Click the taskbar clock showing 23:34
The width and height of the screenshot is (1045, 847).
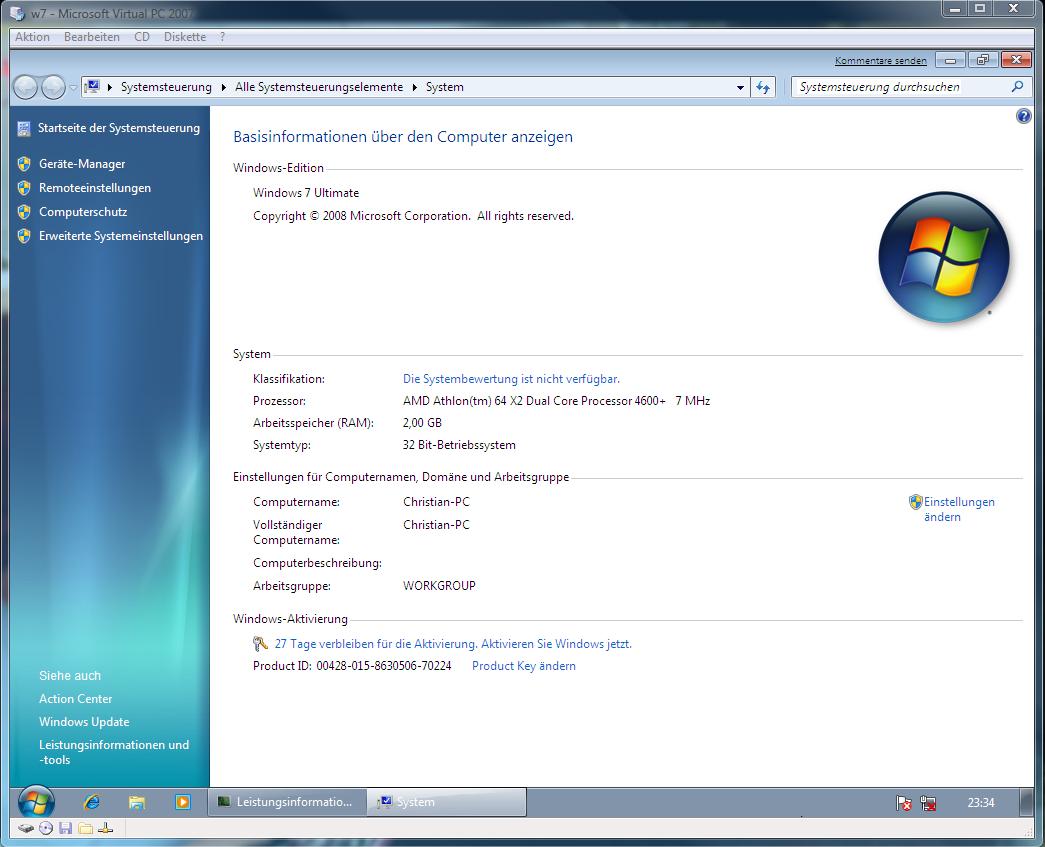point(980,803)
